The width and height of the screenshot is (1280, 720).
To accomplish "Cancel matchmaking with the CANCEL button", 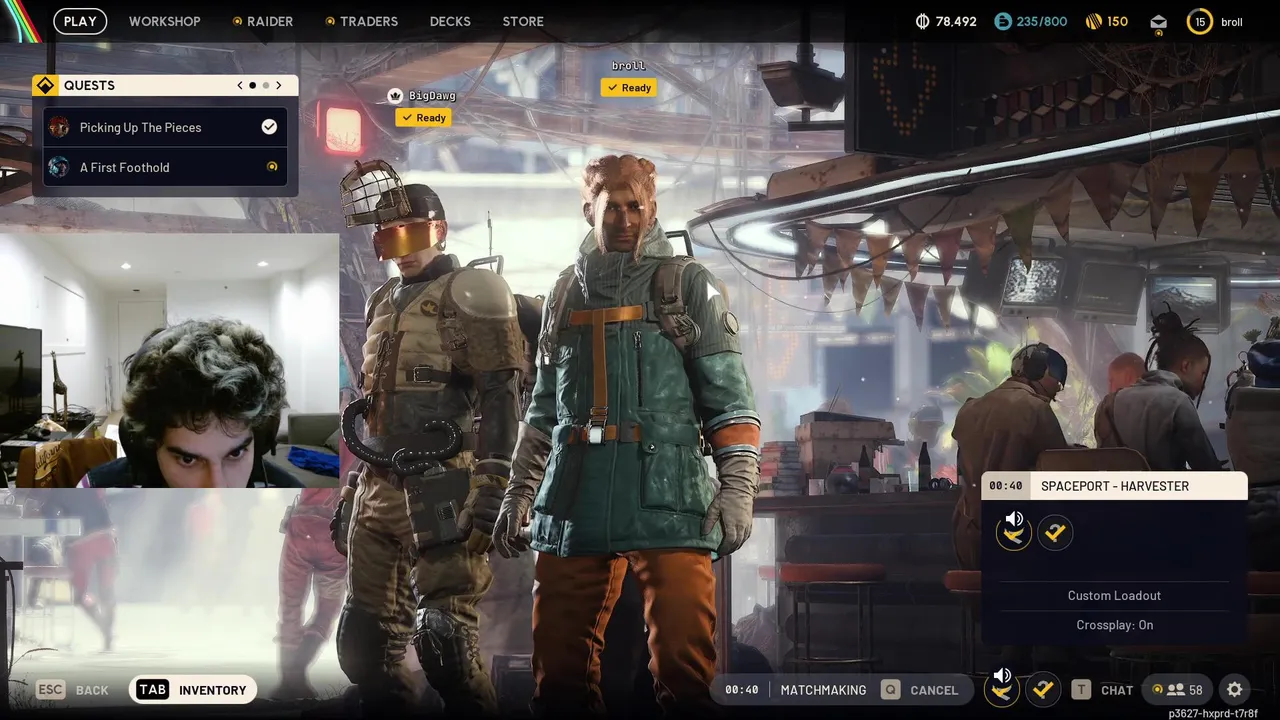I will point(920,690).
